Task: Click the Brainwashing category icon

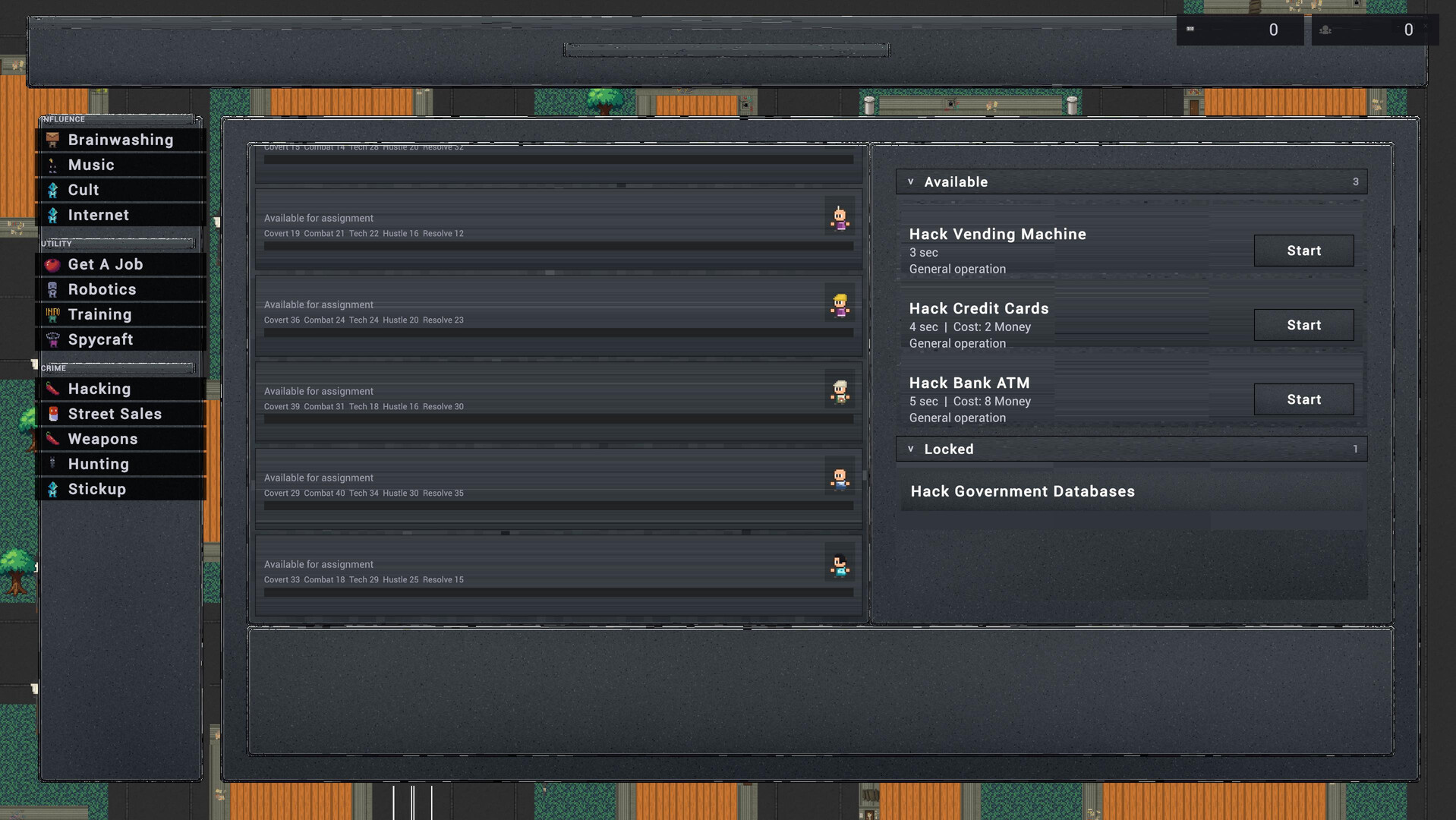Action: (x=52, y=140)
